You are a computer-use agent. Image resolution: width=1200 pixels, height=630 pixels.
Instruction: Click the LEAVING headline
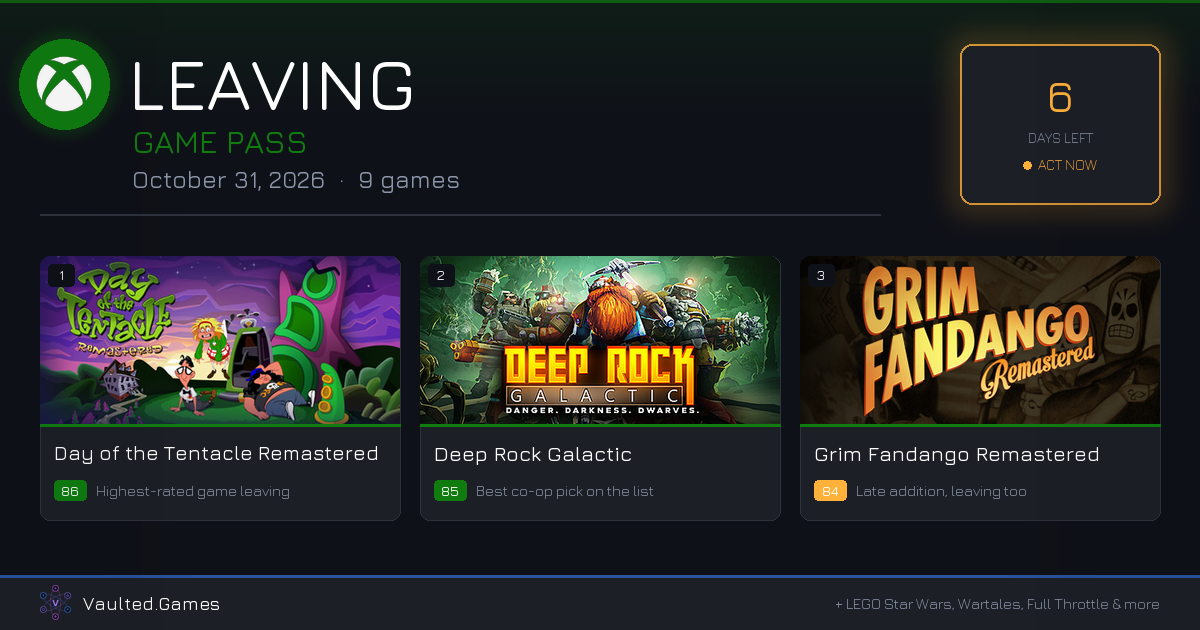click(273, 85)
